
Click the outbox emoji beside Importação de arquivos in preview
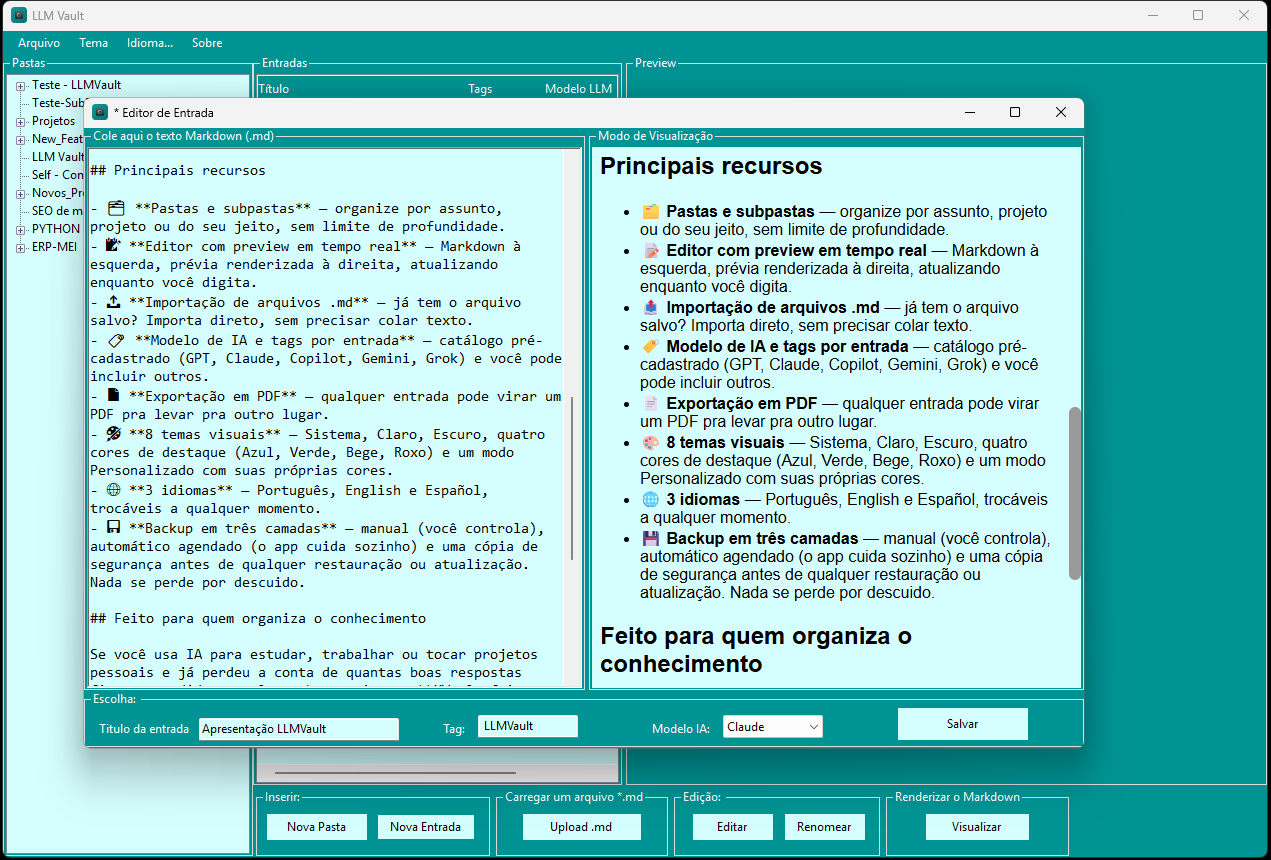click(x=650, y=308)
